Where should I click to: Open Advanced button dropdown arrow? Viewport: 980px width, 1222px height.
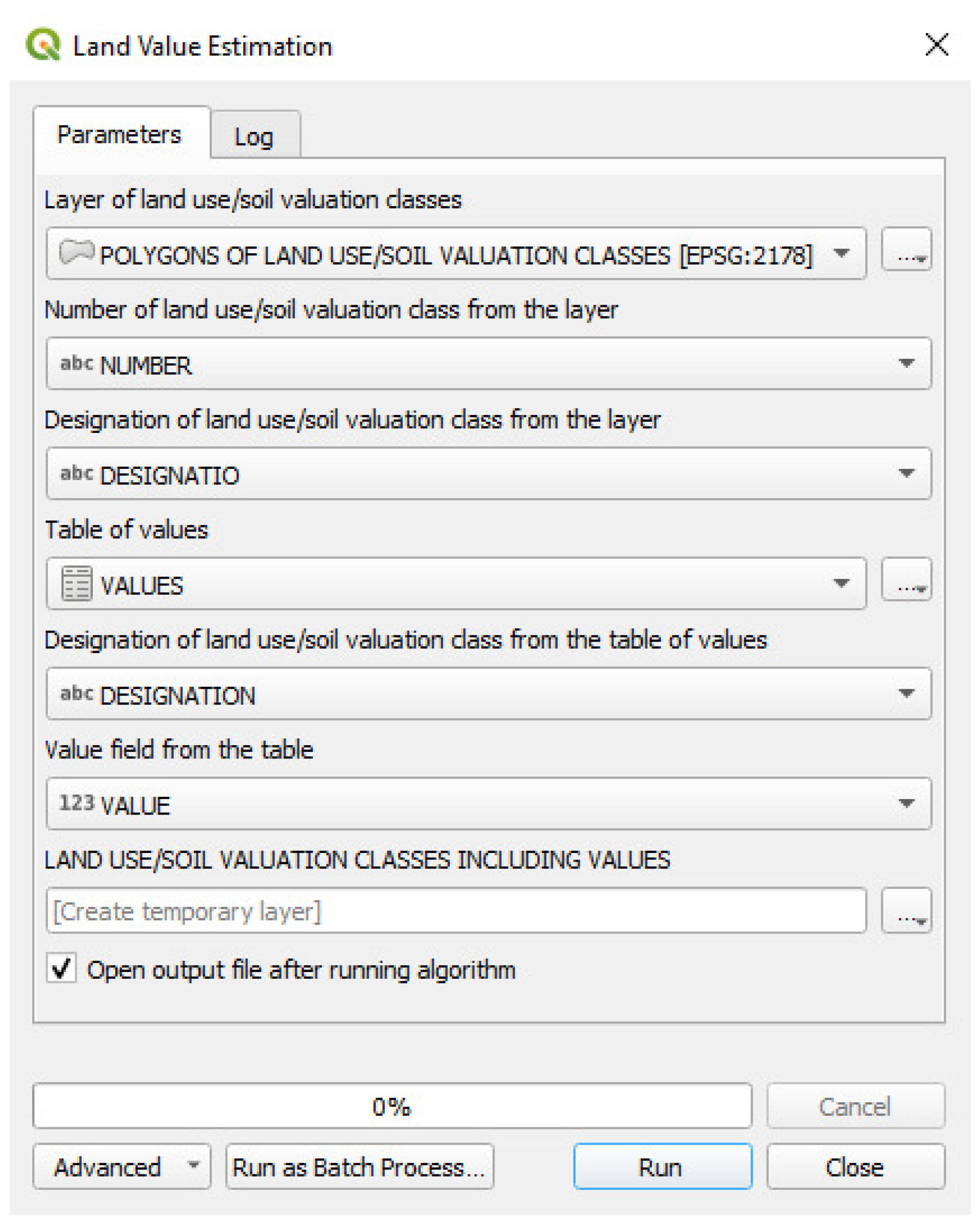pyautogui.click(x=193, y=1165)
